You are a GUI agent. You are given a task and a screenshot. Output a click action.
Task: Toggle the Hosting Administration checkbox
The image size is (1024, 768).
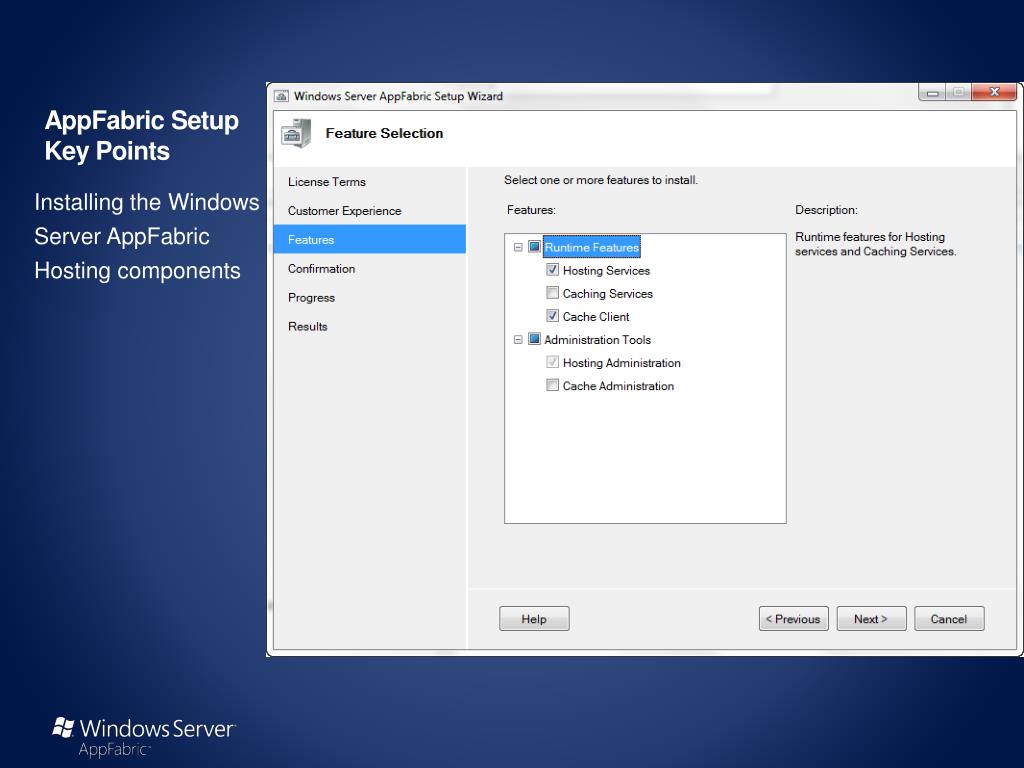pos(552,362)
